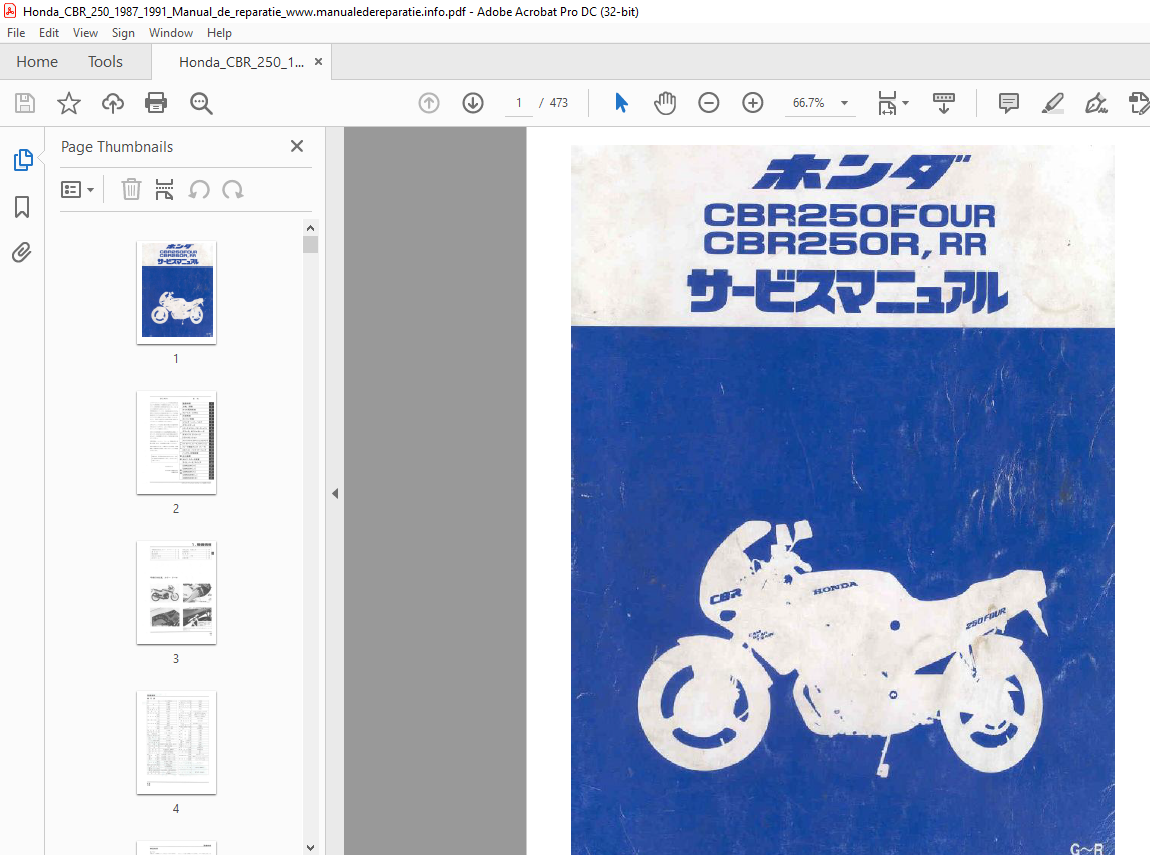Delete selected page trash icon

tap(131, 189)
